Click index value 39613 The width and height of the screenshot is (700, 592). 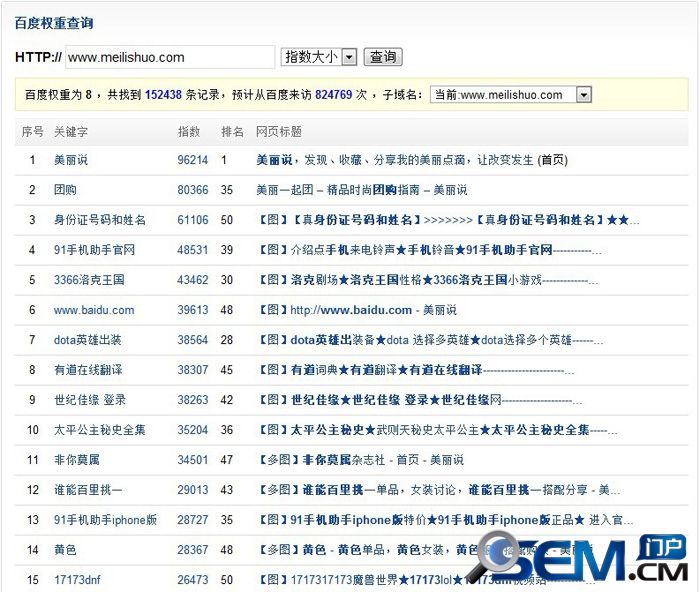coord(193,310)
